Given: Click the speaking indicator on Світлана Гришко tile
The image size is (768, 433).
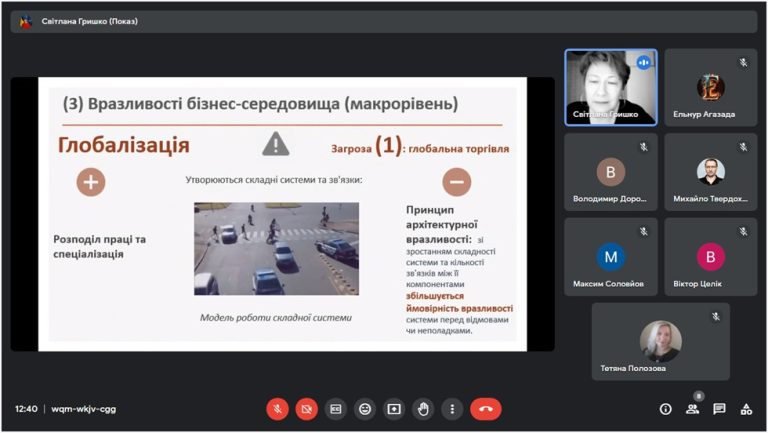Looking at the screenshot, I should click(x=644, y=63).
